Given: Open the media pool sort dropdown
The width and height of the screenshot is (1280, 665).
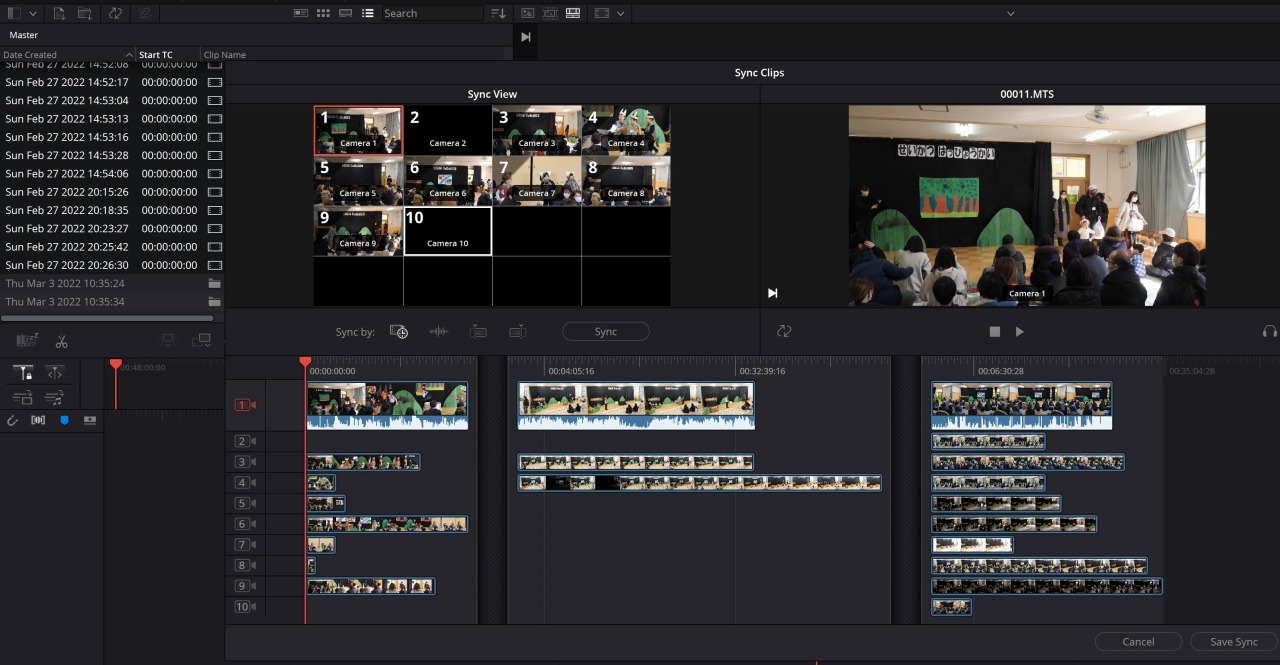Looking at the screenshot, I should pos(498,13).
